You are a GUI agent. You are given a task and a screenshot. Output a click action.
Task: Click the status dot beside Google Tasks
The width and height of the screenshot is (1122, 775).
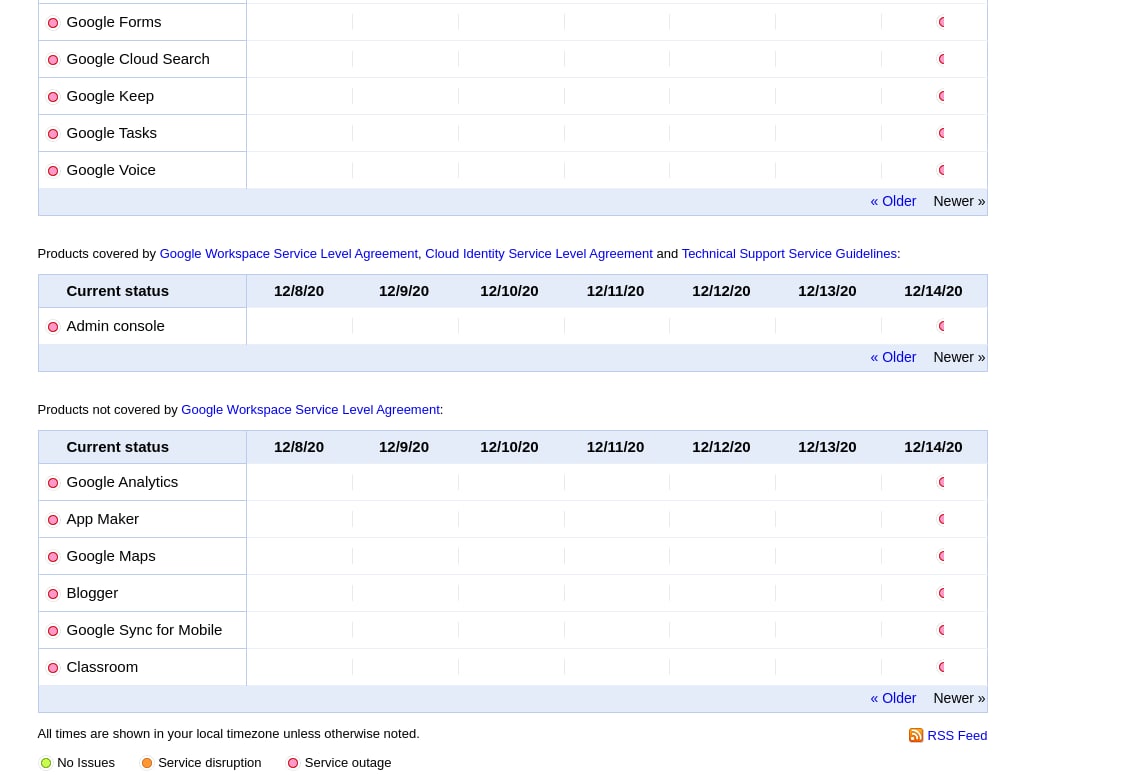[x=53, y=134]
